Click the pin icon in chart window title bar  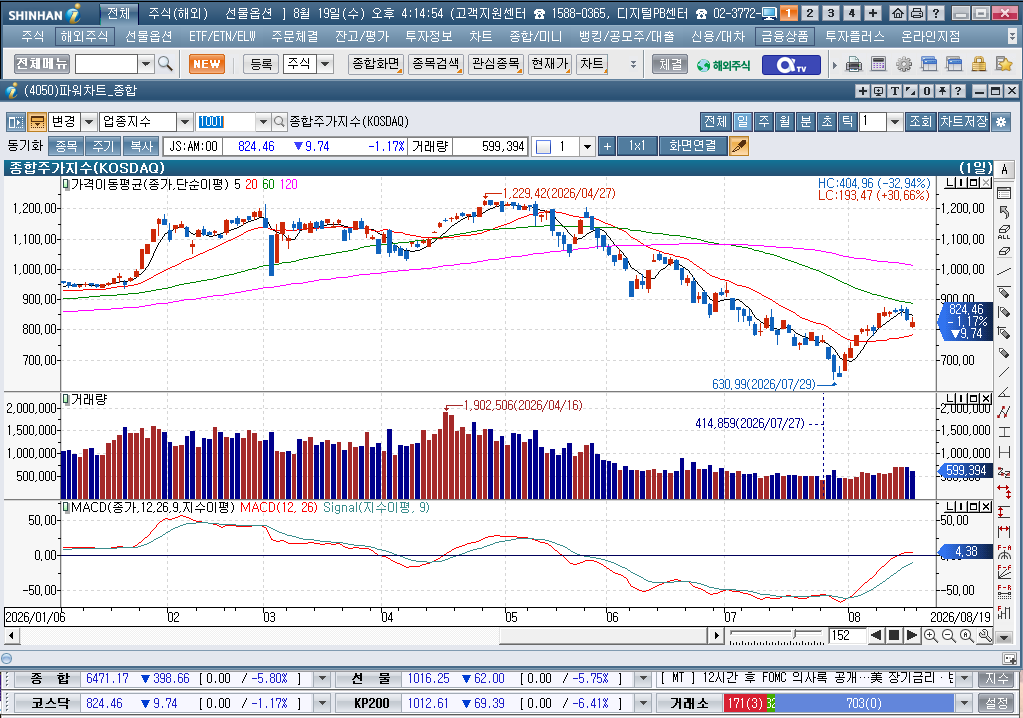coord(942,91)
